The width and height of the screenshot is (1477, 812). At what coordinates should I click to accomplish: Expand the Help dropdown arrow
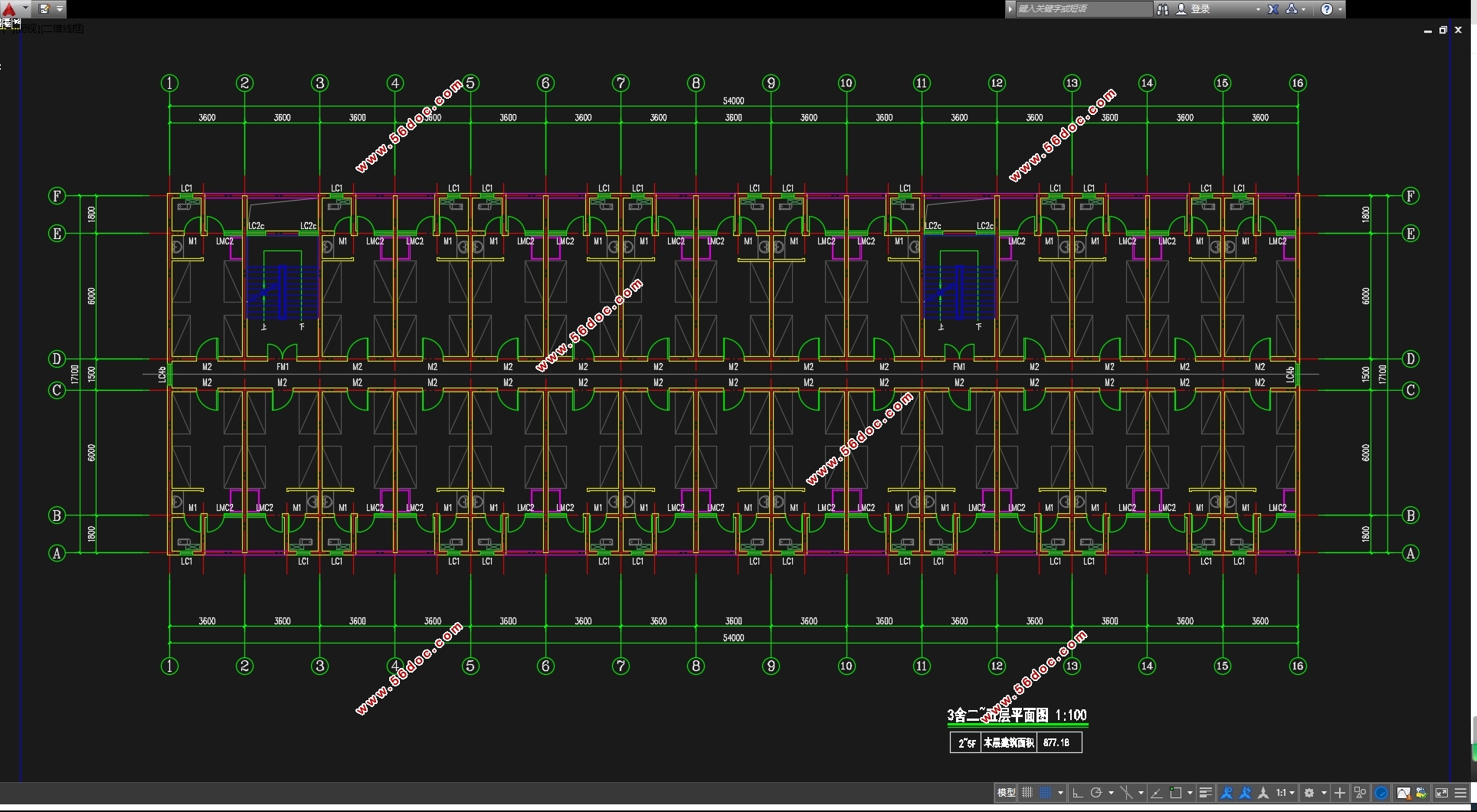tap(1340, 9)
